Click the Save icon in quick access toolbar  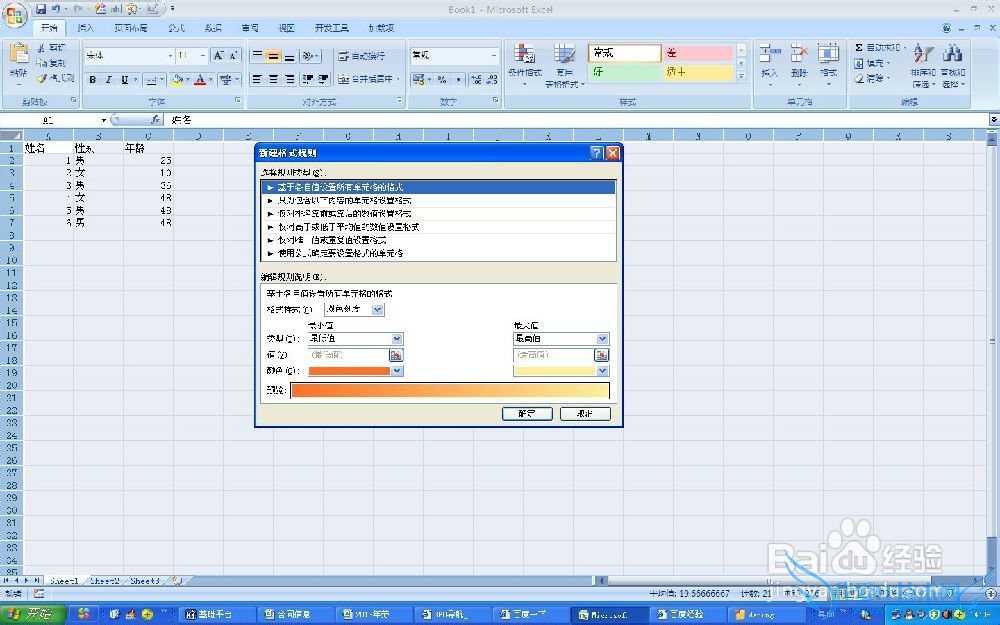click(x=41, y=9)
